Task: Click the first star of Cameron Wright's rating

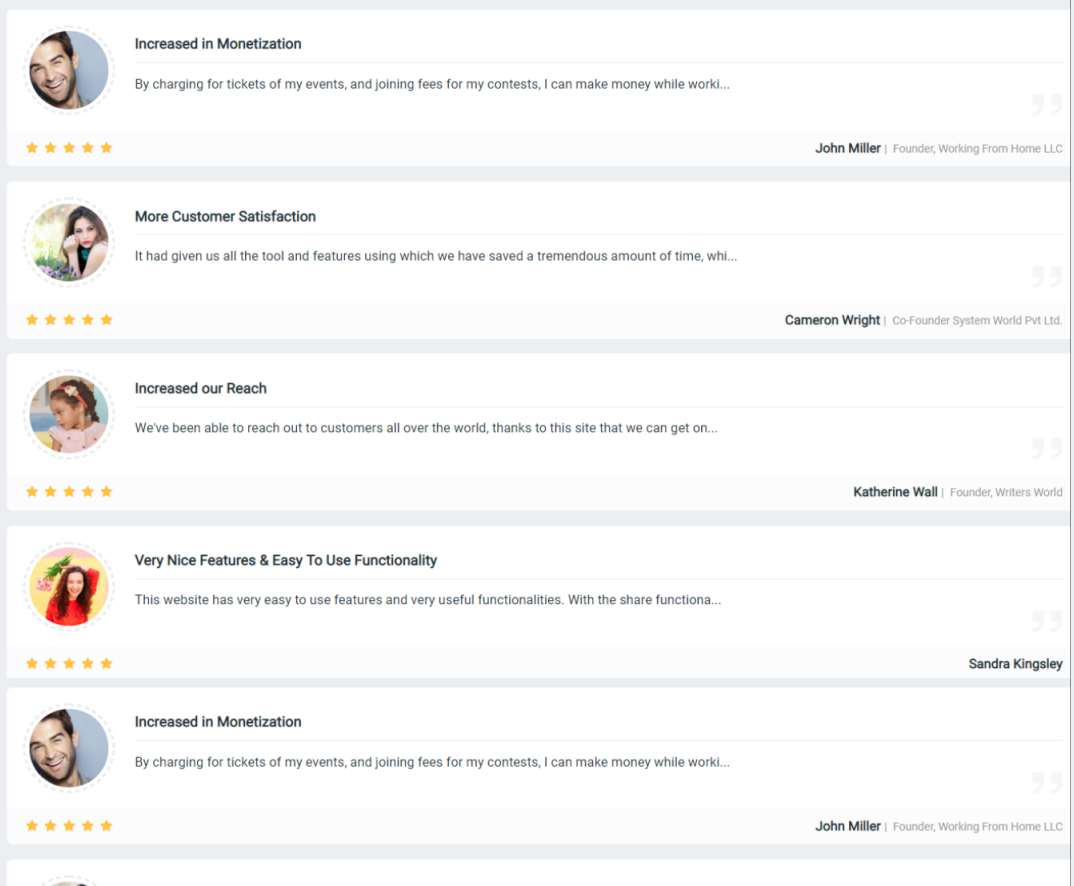Action: 32,320
